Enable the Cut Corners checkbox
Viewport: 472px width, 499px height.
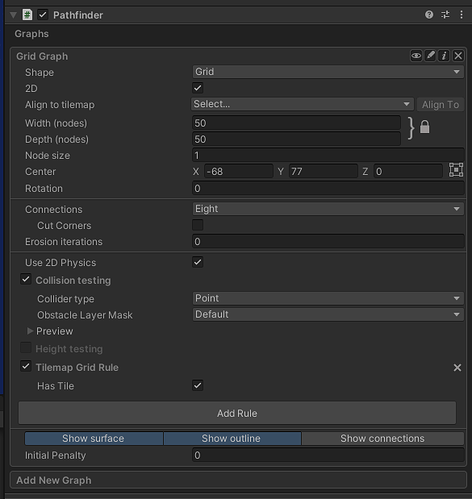(198, 225)
